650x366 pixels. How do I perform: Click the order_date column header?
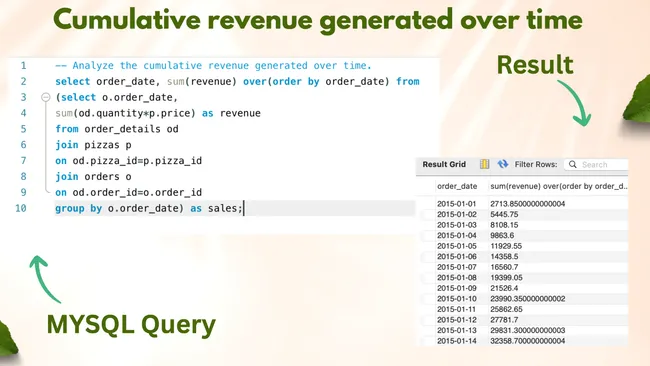(457, 186)
